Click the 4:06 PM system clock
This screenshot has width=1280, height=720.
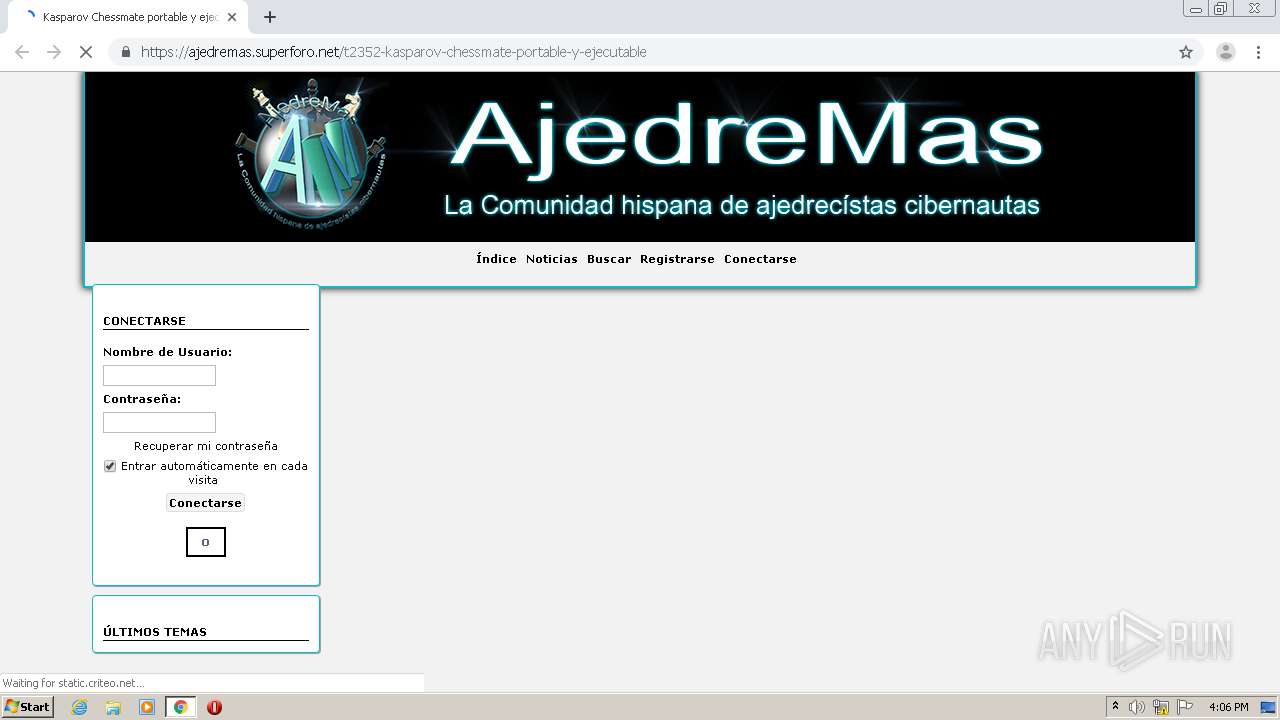[x=1229, y=707]
